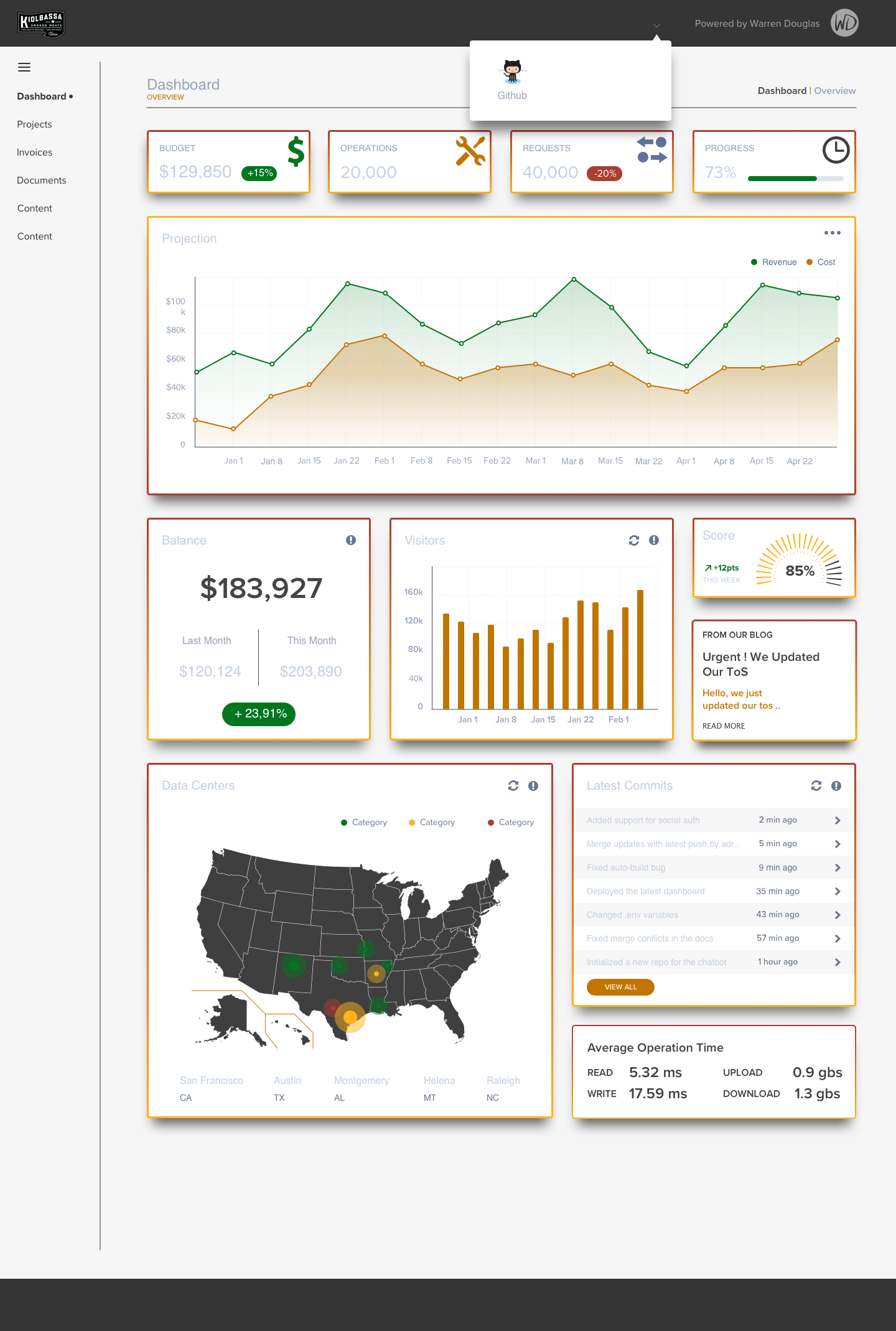The image size is (896, 1331).
Task: Collapse the top bar dropdown chevron
Action: pyautogui.click(x=656, y=26)
